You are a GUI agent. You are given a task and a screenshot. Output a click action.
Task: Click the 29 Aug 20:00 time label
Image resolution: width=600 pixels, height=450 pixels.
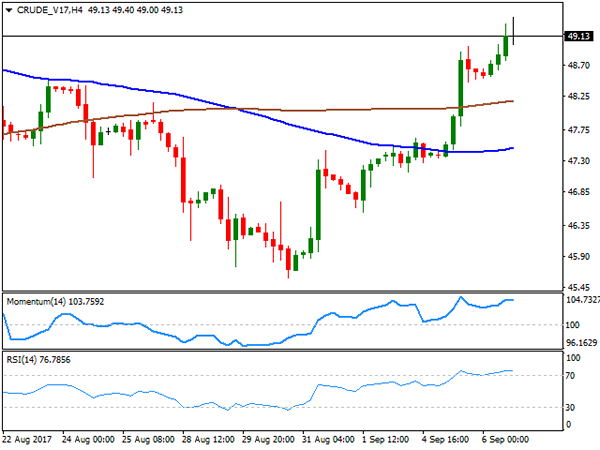tap(268, 439)
